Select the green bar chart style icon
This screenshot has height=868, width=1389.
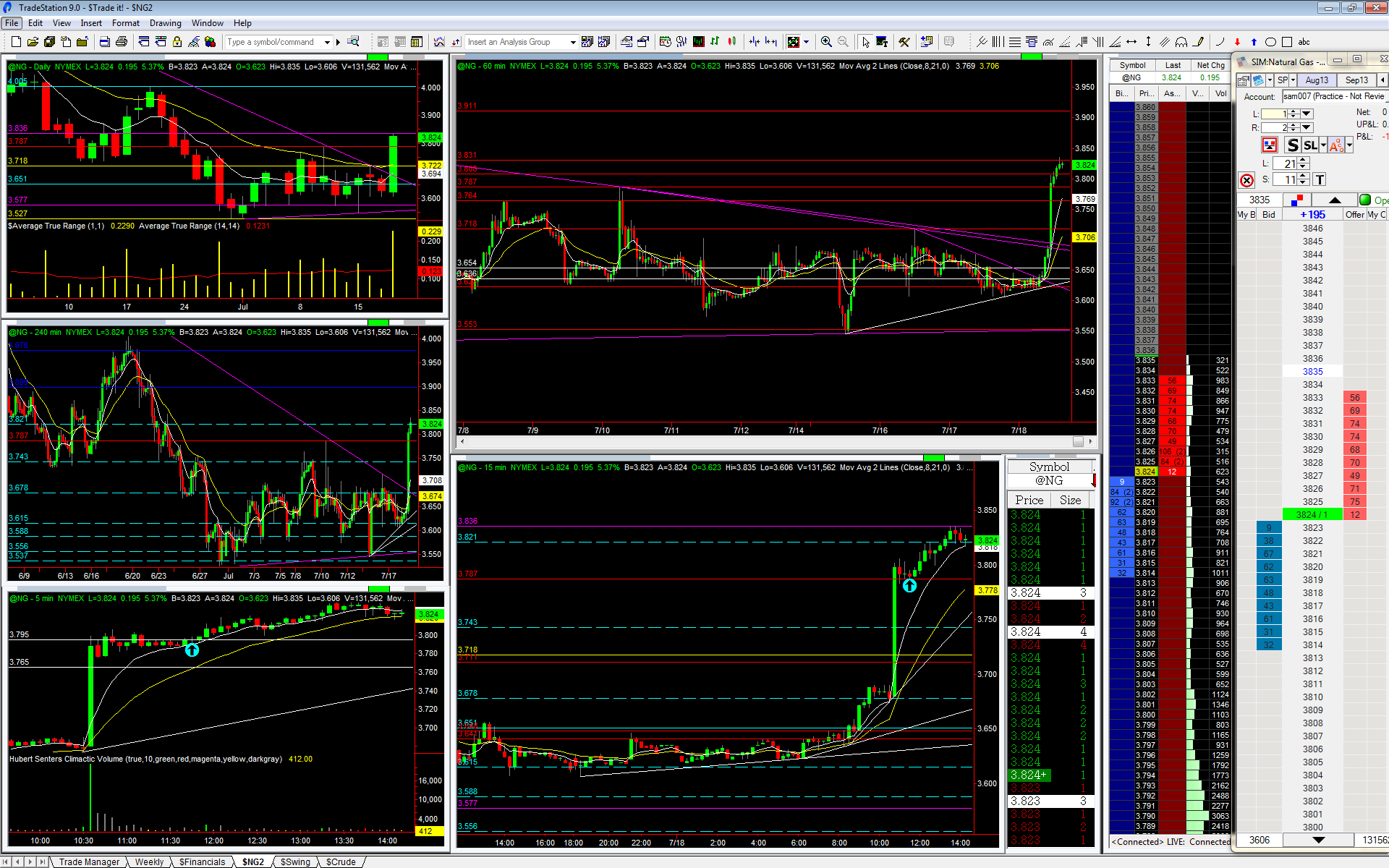click(x=715, y=42)
